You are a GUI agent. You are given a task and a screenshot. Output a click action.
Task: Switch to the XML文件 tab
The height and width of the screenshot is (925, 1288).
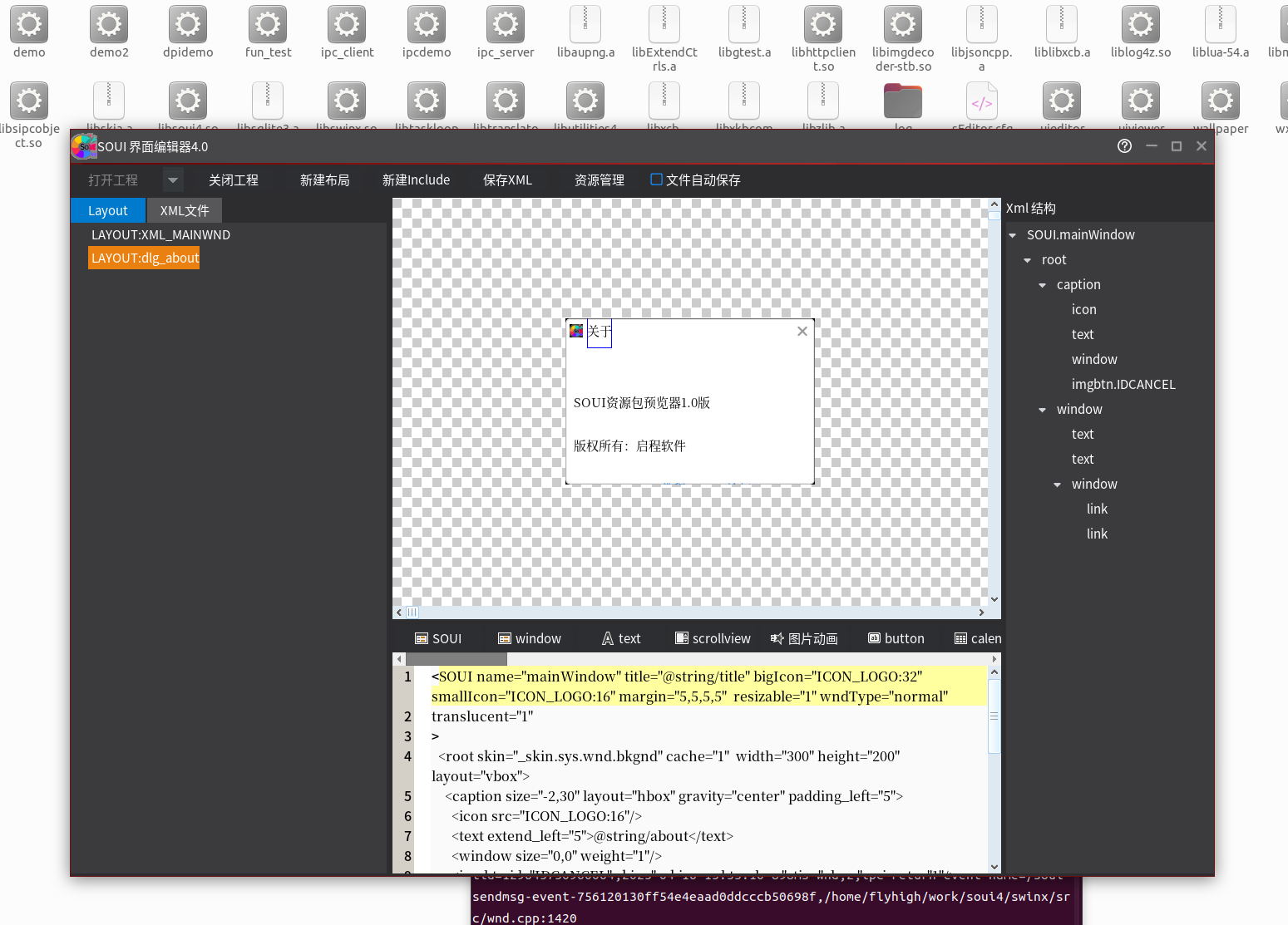pos(185,210)
